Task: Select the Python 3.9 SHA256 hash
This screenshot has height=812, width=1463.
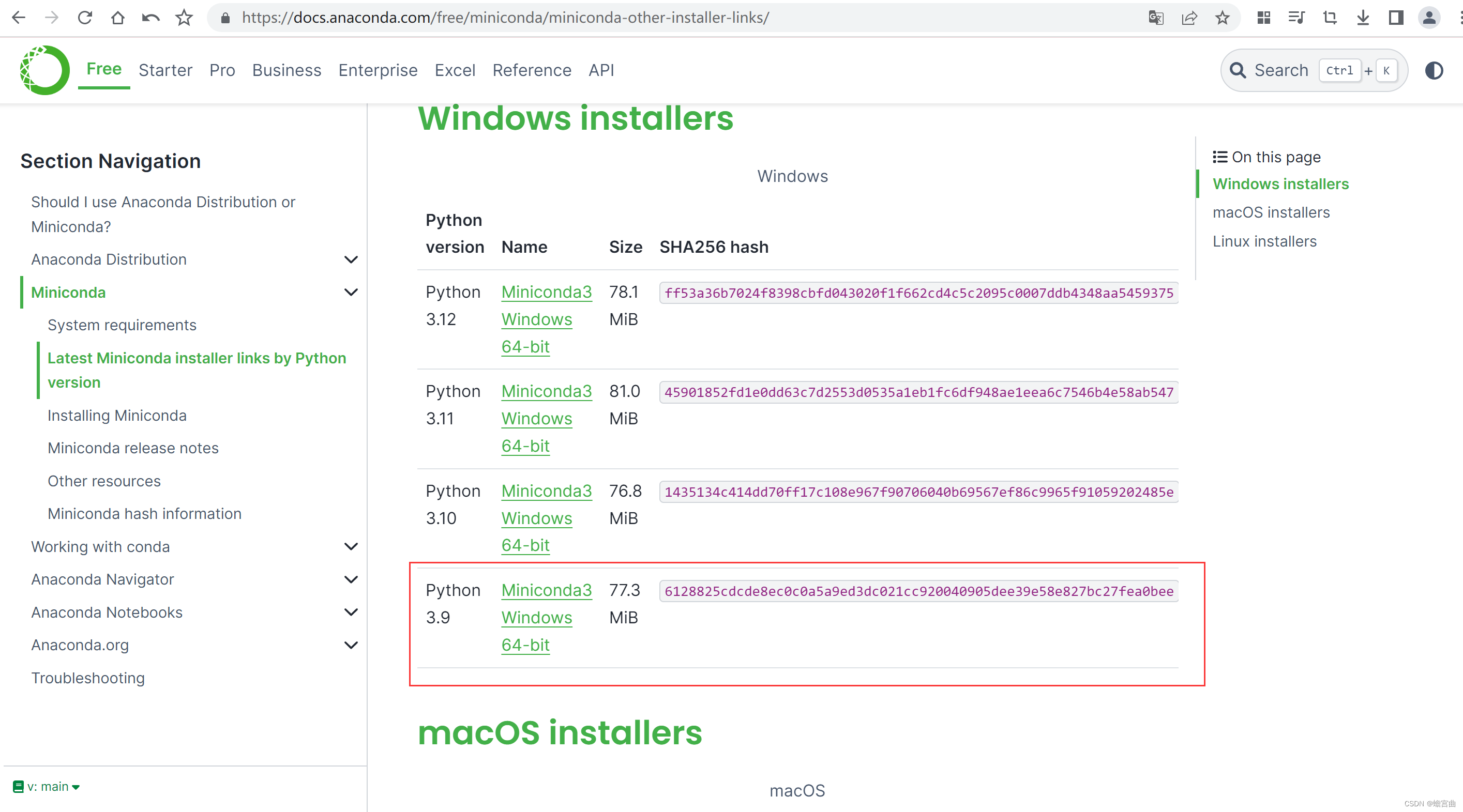Action: click(x=918, y=591)
